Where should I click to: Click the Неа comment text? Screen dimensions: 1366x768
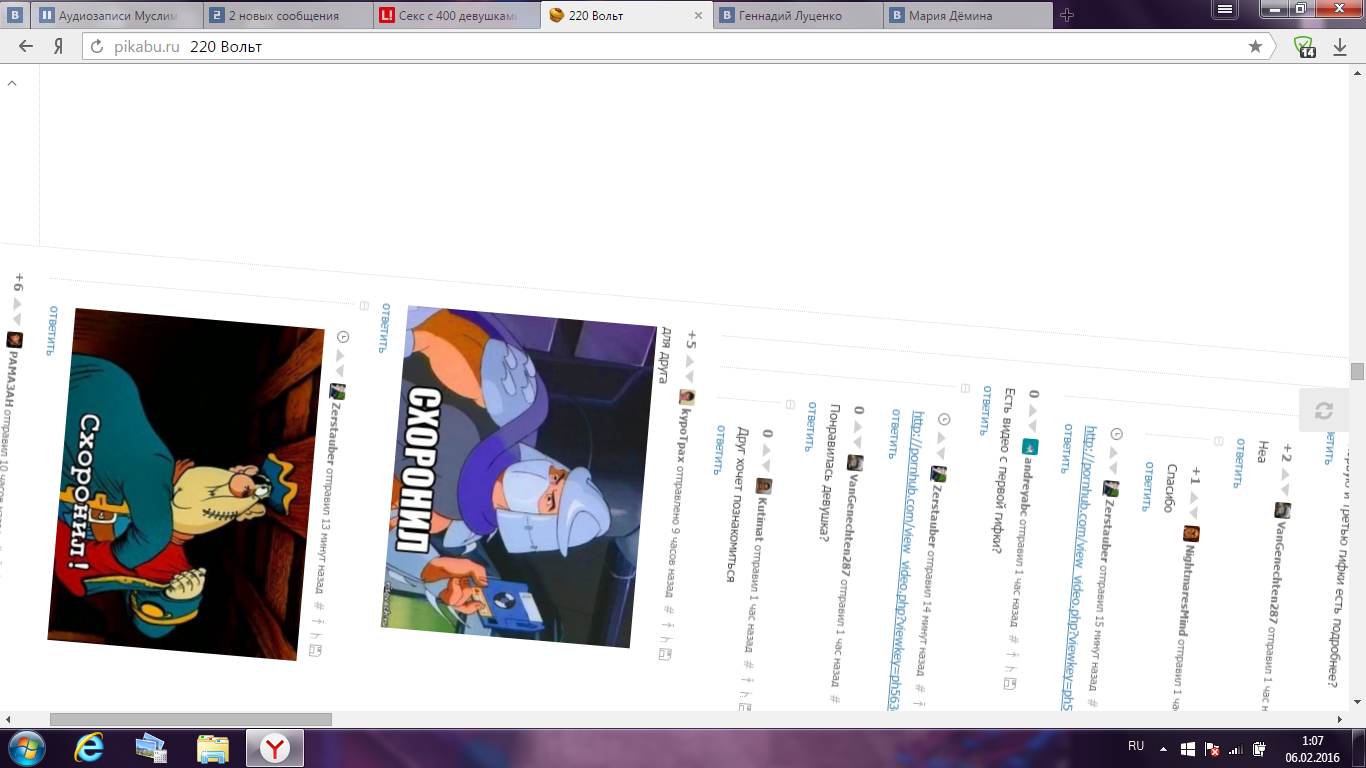pos(1262,454)
